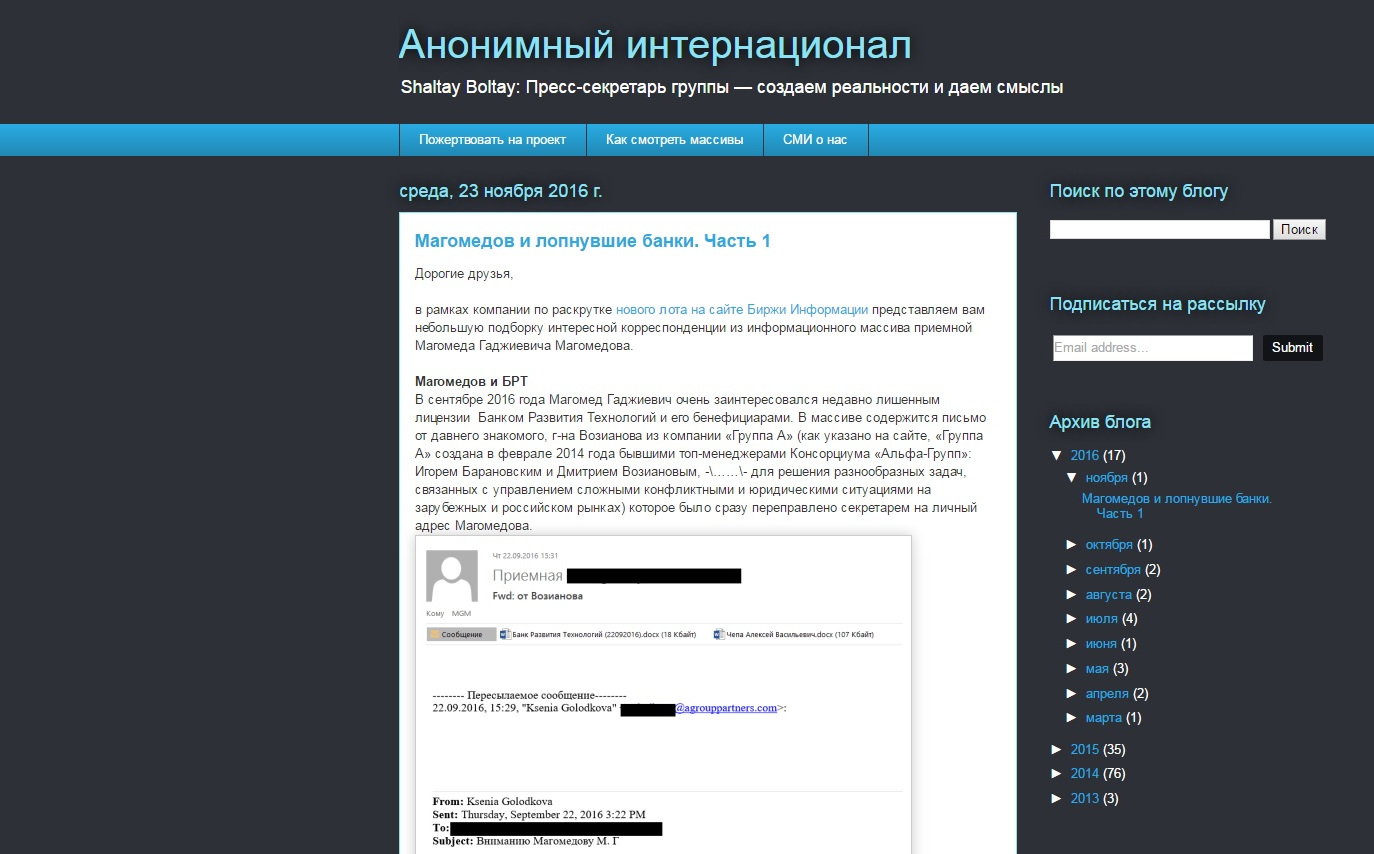Click the sender avatar in embedded email
1374x854 pixels.
point(452,576)
